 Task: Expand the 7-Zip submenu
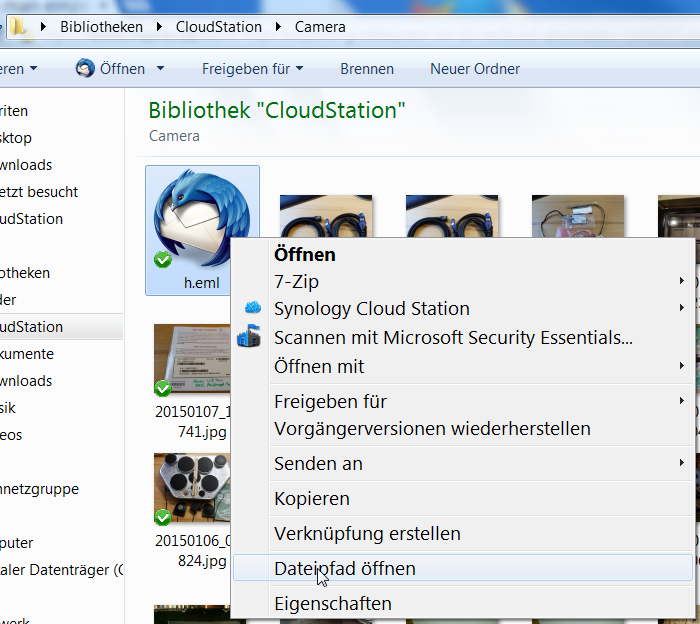pos(682,281)
